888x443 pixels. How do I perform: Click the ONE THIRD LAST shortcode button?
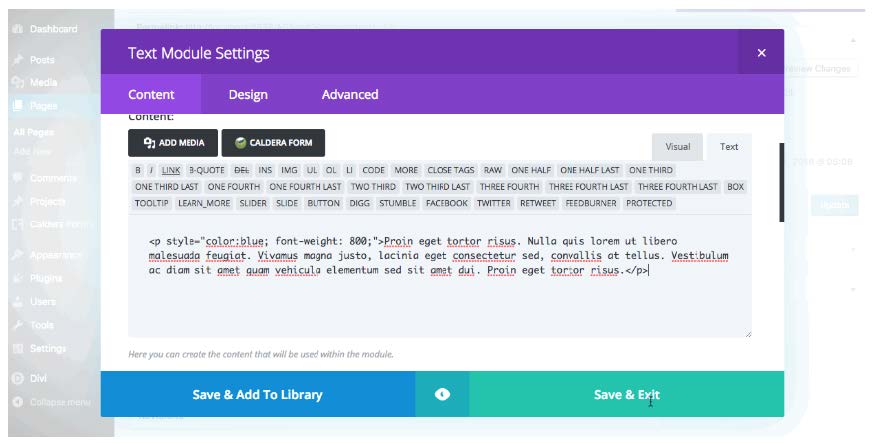coord(166,186)
